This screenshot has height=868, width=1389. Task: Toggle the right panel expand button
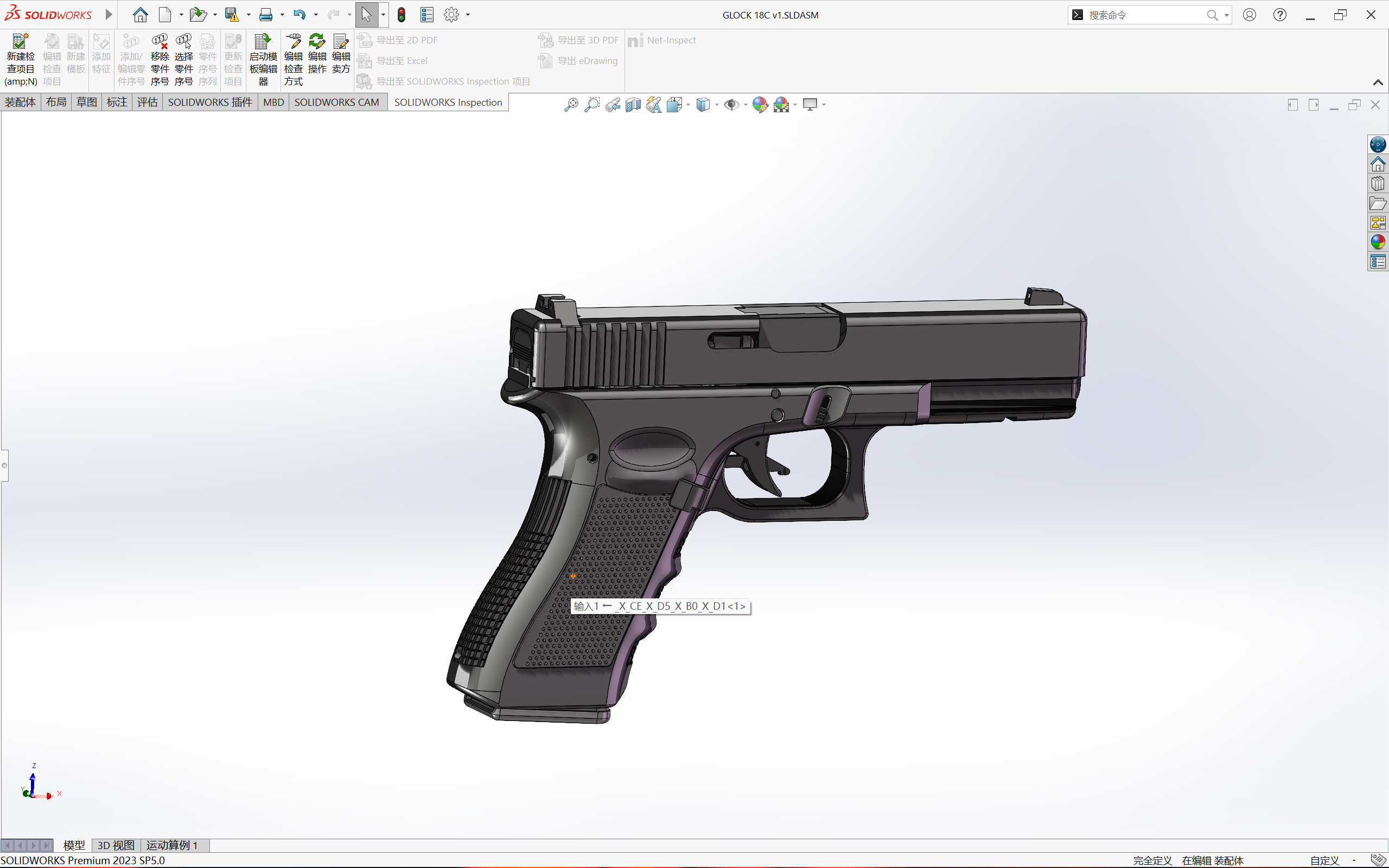[x=1313, y=105]
